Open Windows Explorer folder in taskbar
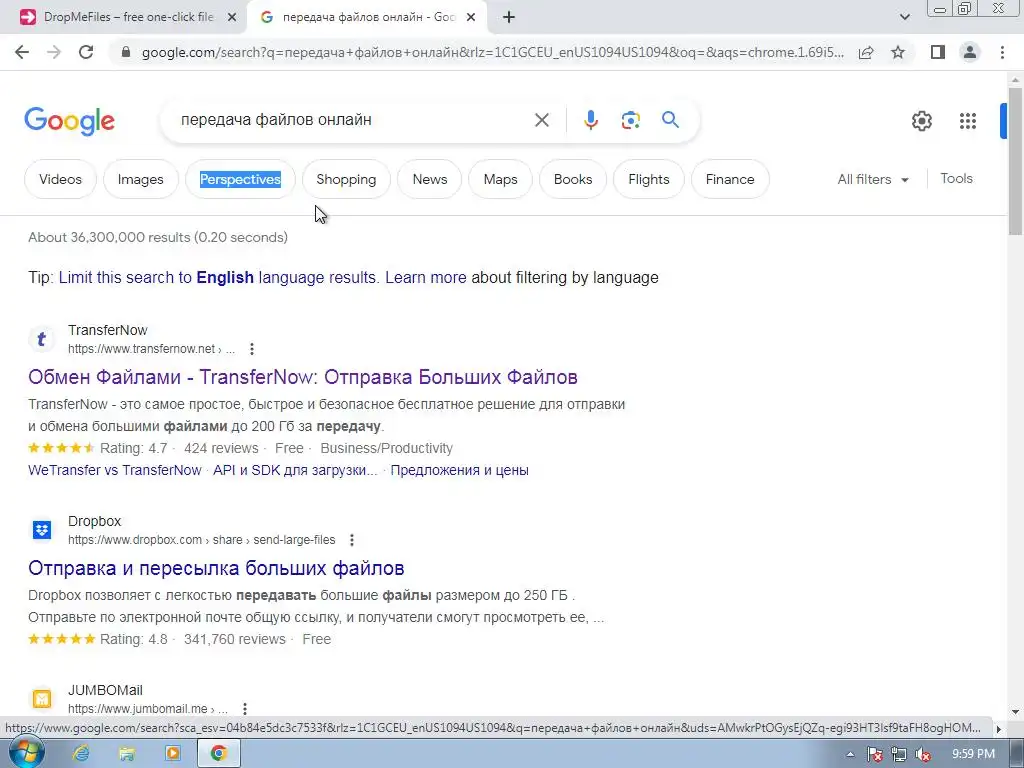Viewport: 1024px width, 768px height. [x=127, y=753]
